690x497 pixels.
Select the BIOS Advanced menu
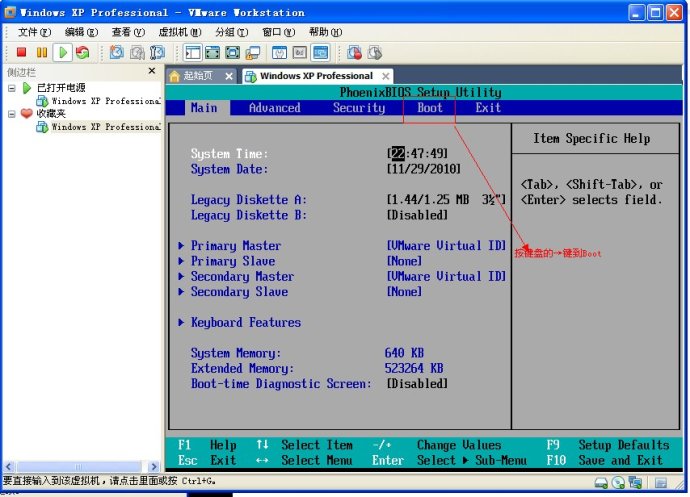point(275,108)
